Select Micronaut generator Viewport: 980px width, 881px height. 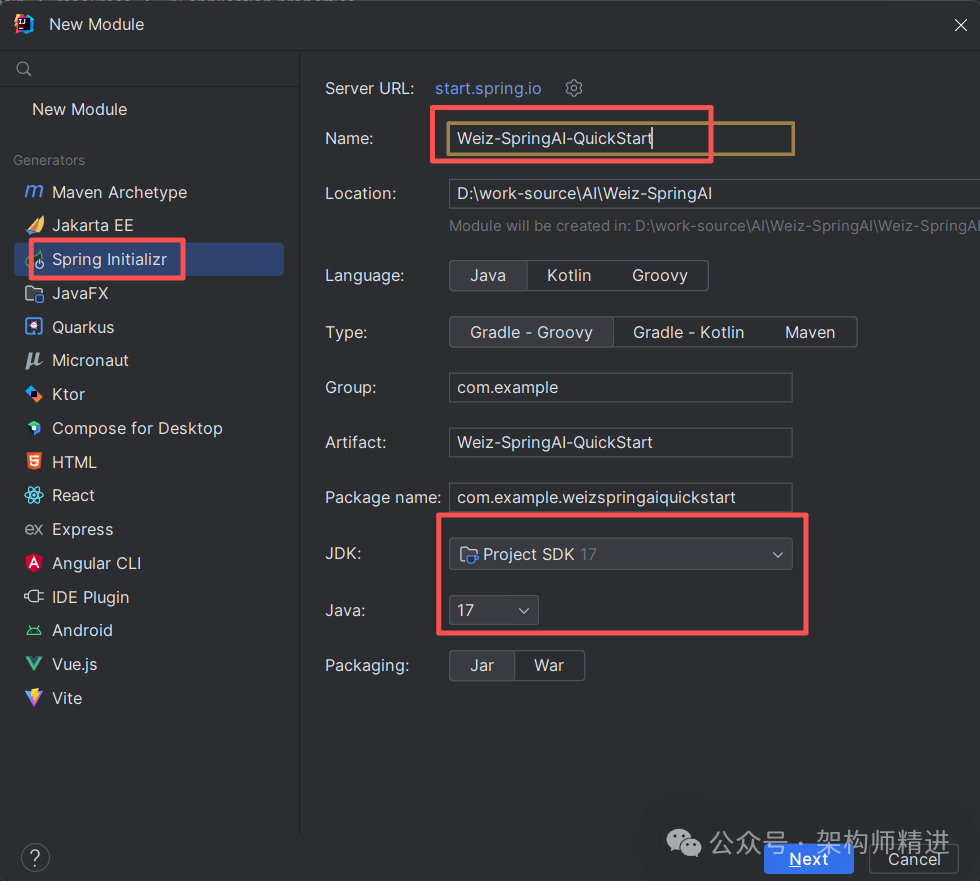(x=149, y=361)
